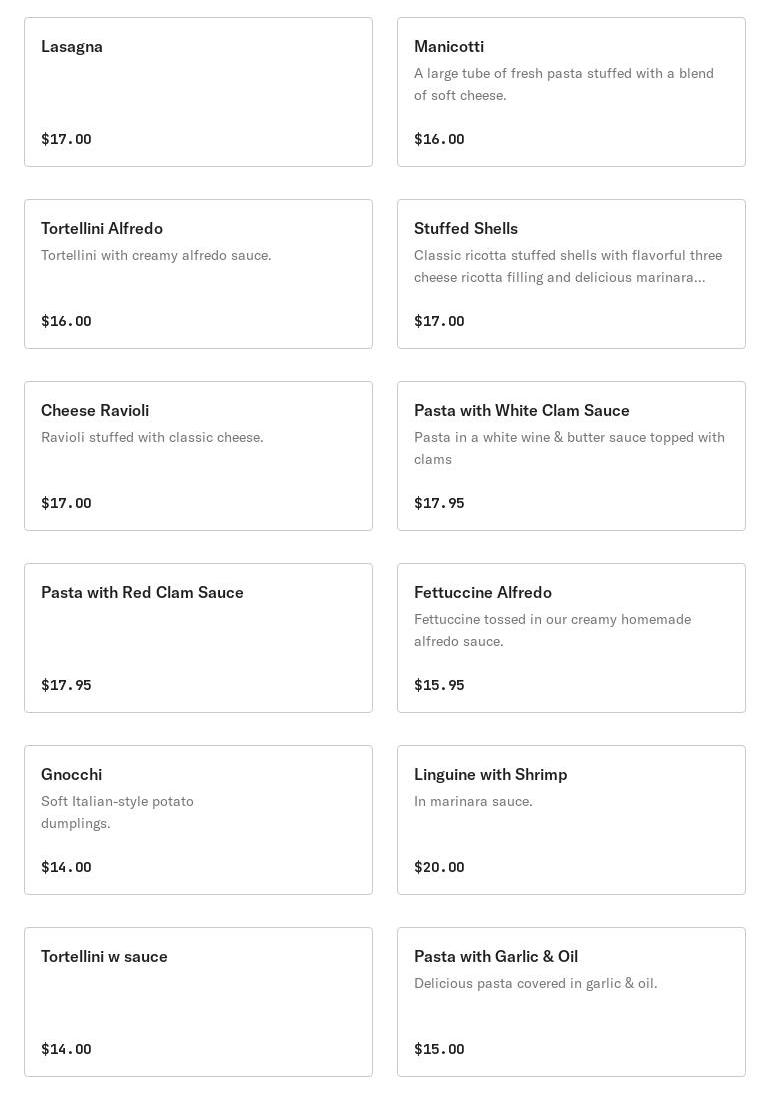Viewport: 770px width, 1097px height.
Task: Open Pasta with Red Clam Sauce
Action: [198, 637]
